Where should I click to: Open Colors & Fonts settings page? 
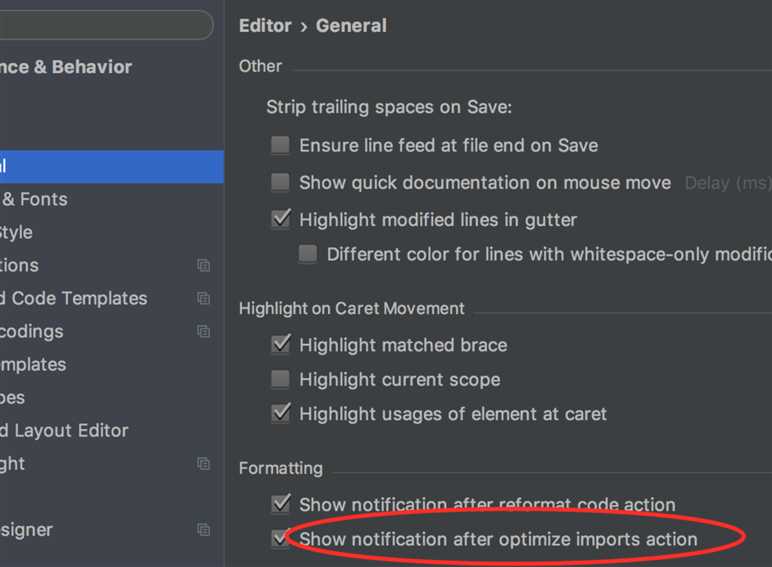(x=40, y=199)
